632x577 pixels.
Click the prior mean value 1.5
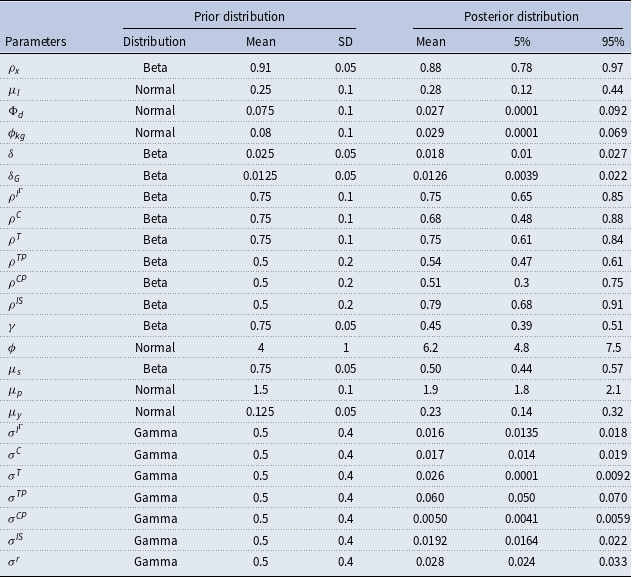point(261,391)
